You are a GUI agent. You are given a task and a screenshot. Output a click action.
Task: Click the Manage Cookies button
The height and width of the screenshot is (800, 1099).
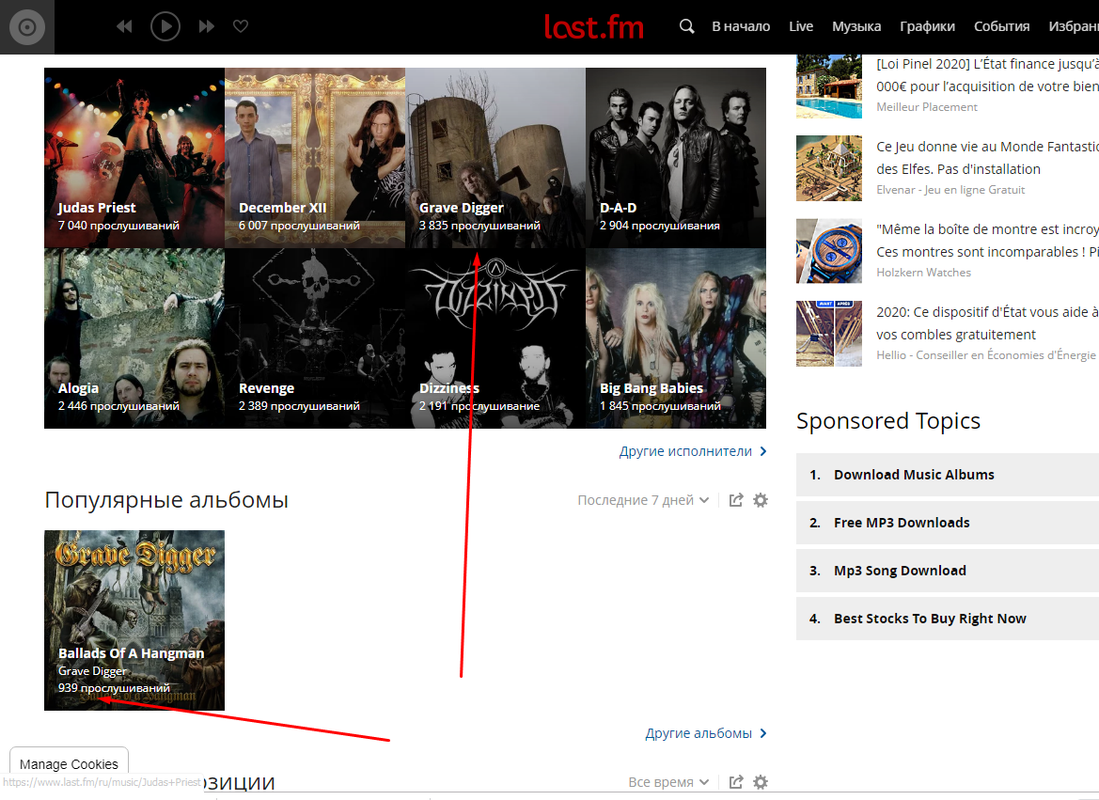69,764
